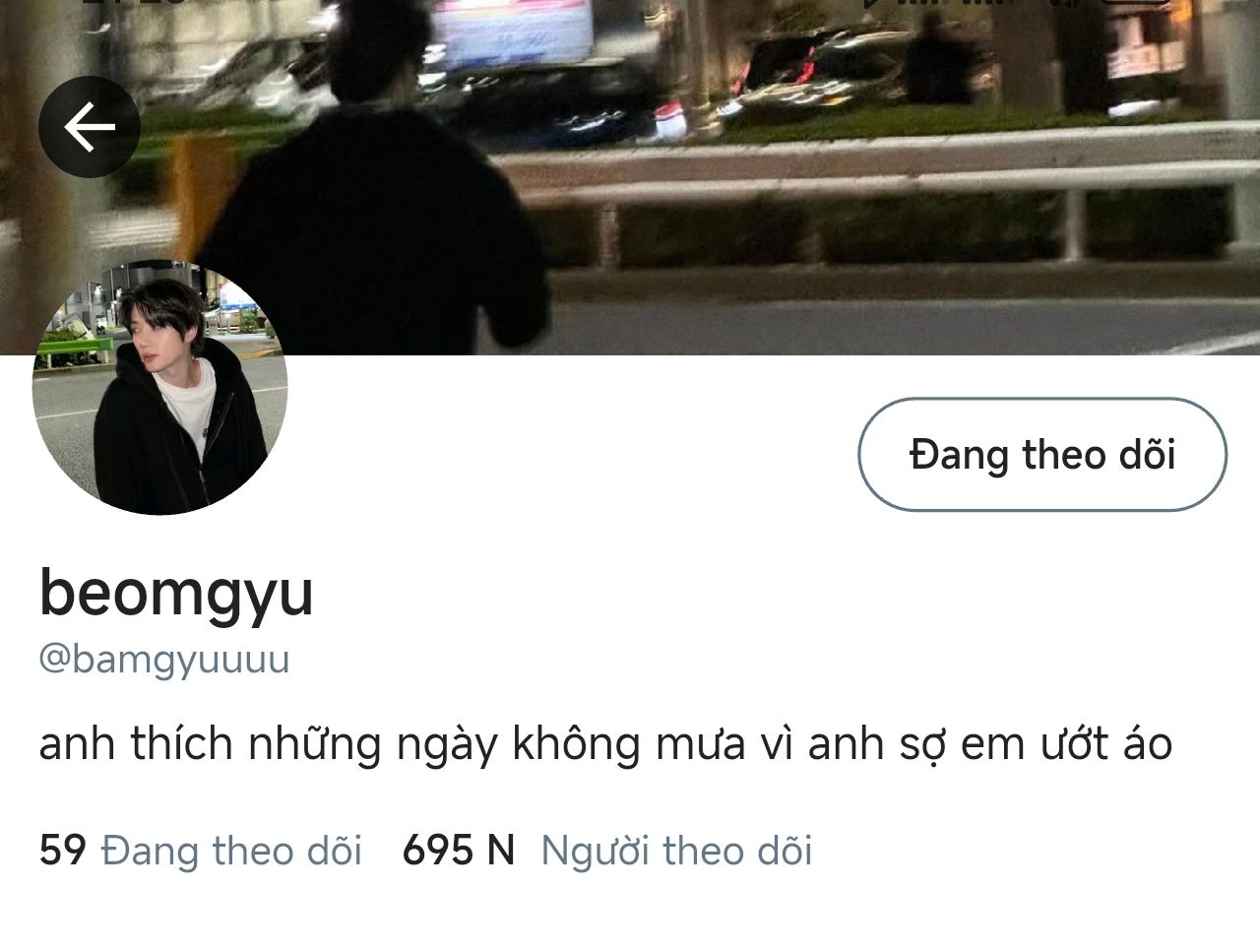
Task: Click the dark circle behind back arrow
Action: (89, 127)
